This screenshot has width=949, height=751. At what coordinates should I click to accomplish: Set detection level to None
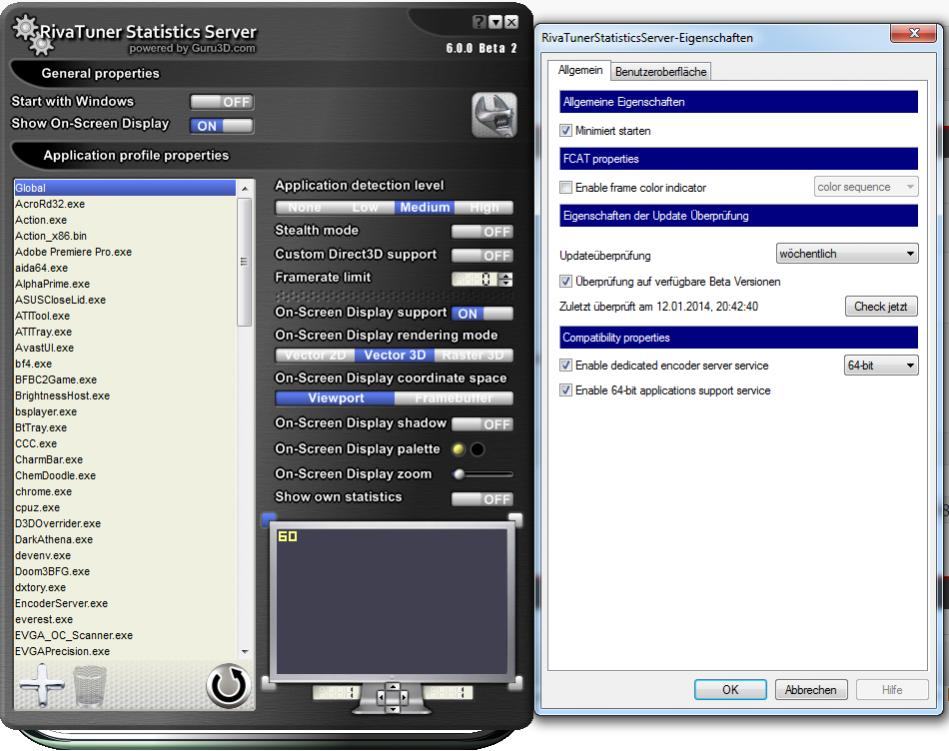304,208
